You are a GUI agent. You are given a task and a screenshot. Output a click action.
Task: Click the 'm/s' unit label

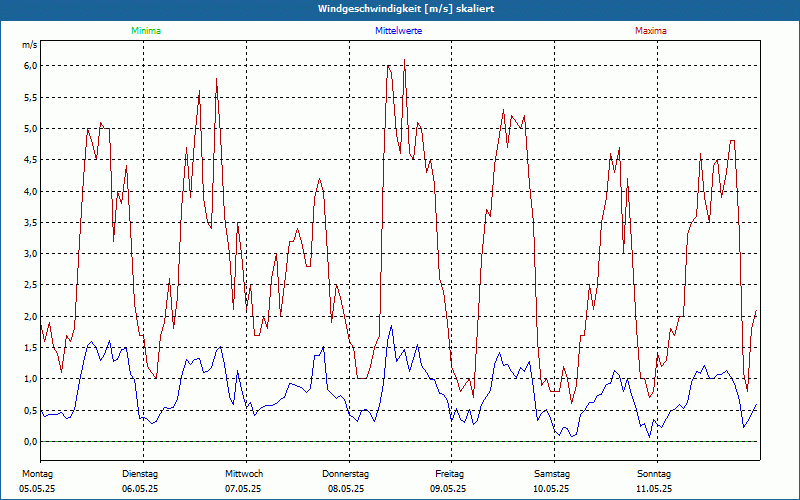30,45
